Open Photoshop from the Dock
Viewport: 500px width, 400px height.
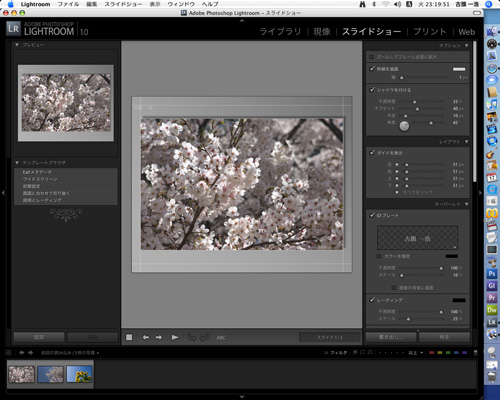click(492, 274)
